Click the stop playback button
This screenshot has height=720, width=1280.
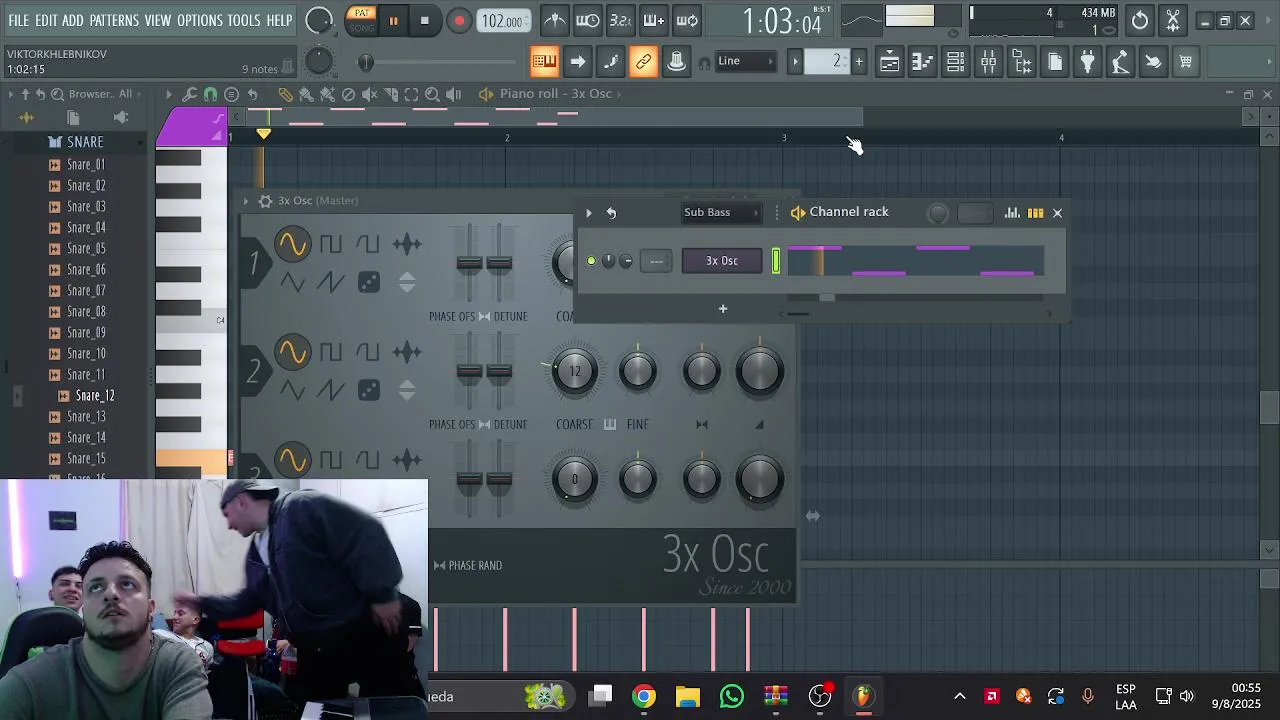pos(425,20)
